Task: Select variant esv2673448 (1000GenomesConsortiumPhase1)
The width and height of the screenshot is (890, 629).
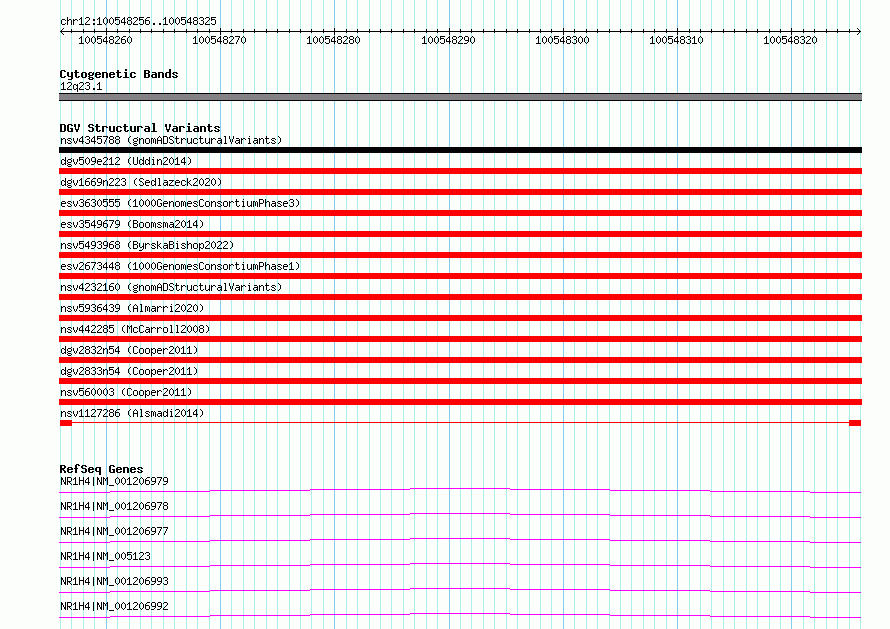Action: pos(180,266)
